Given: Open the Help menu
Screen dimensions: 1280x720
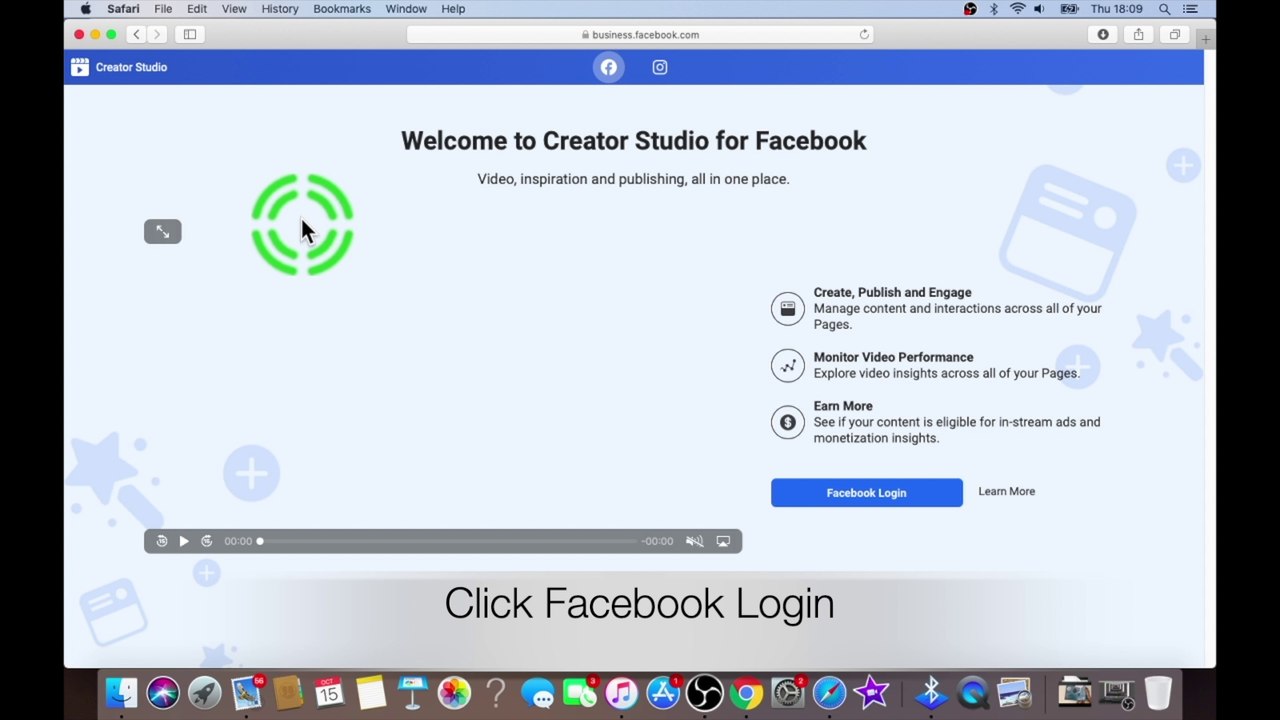Looking at the screenshot, I should tap(453, 9).
